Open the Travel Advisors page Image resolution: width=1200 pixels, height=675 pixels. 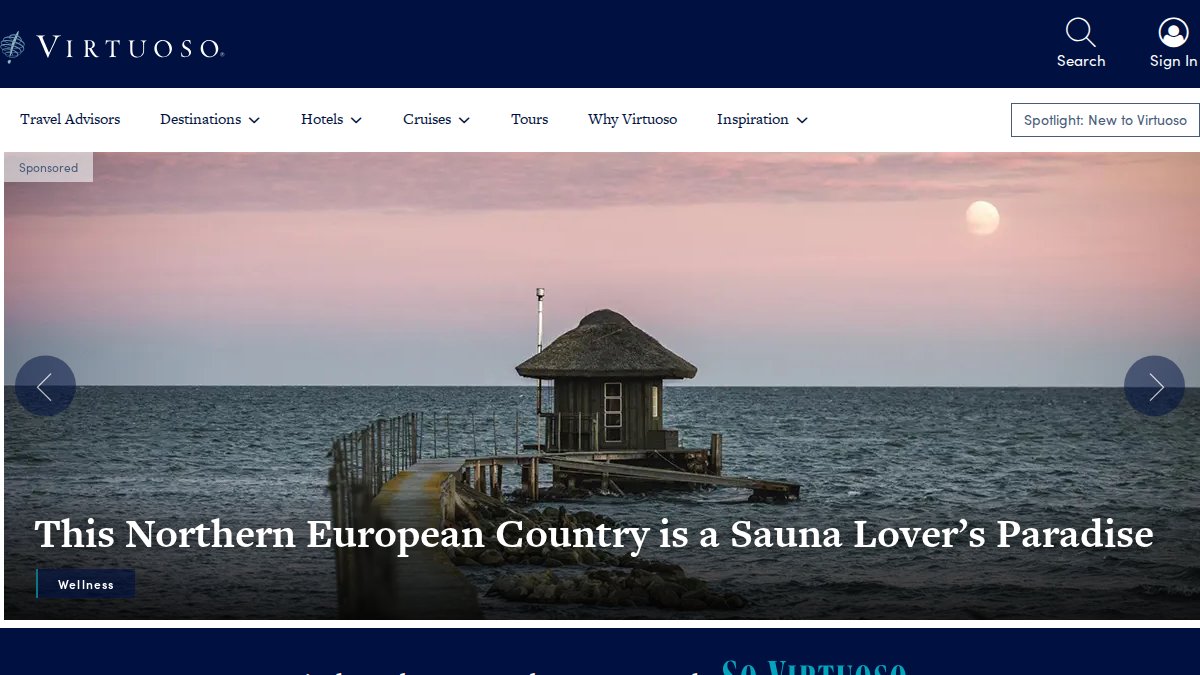tap(70, 119)
